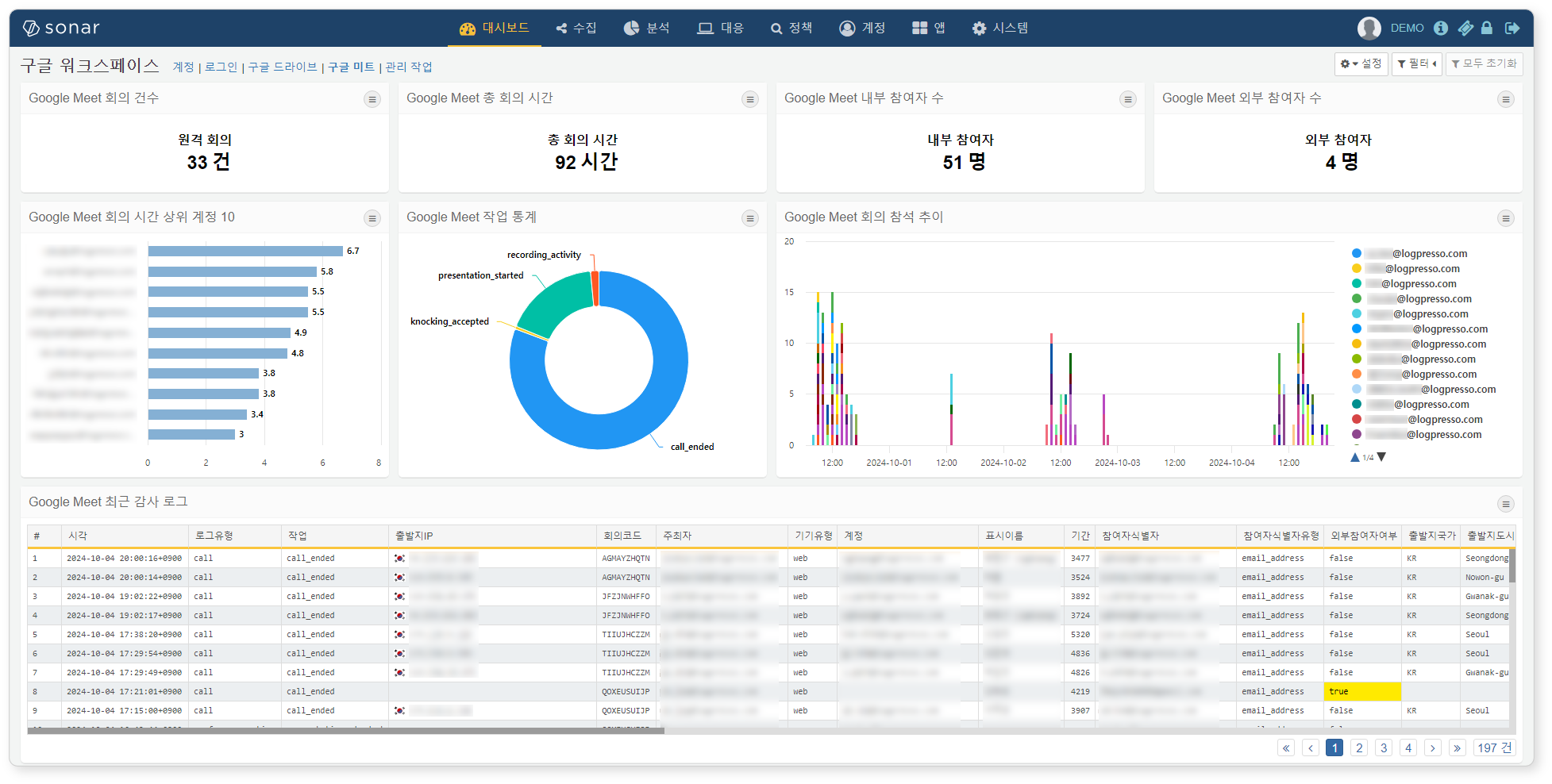Open widget menu for Google Meet 내부 참여자 수
The image size is (1552, 784).
[1128, 99]
